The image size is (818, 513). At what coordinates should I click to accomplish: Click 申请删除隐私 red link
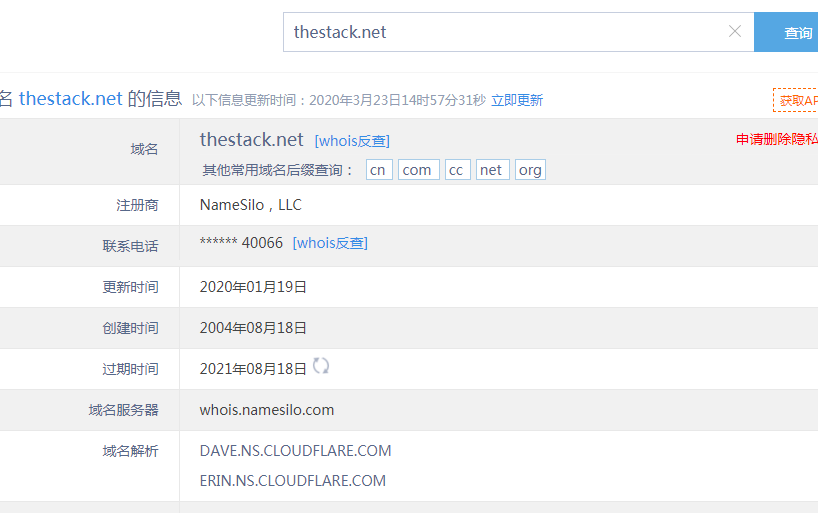click(x=777, y=139)
